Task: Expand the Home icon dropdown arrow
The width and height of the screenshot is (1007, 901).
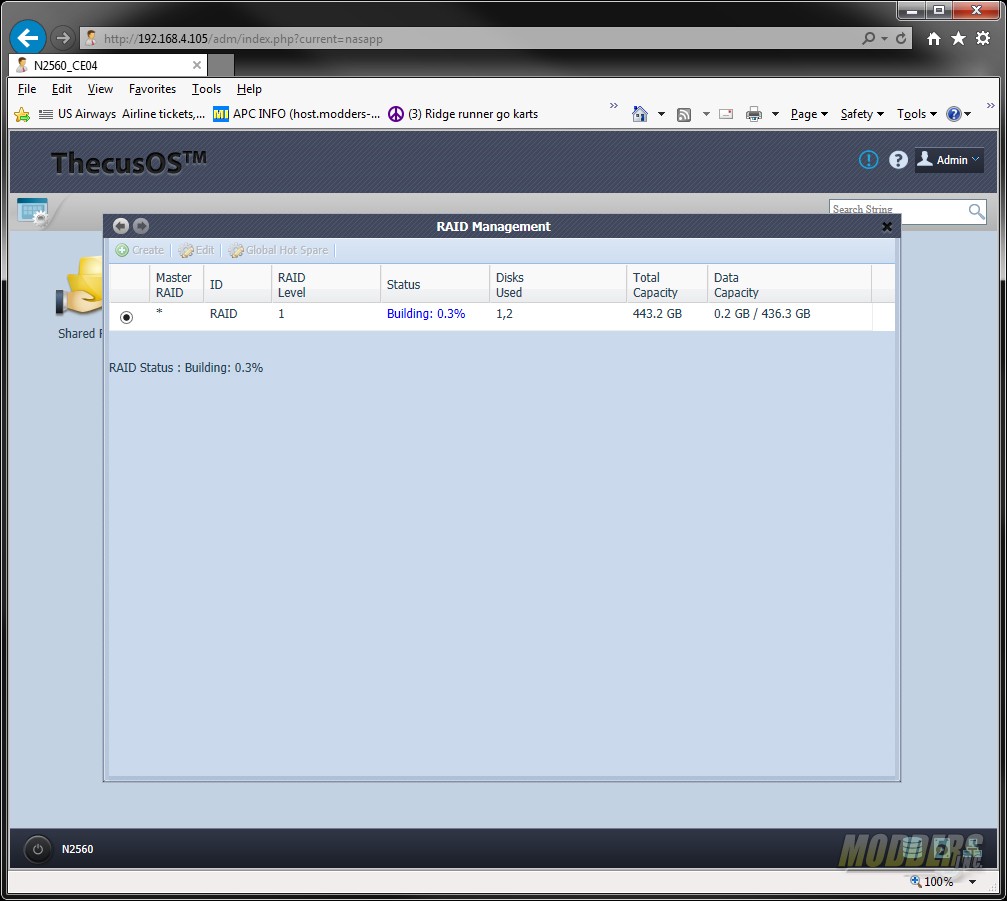Action: point(661,114)
